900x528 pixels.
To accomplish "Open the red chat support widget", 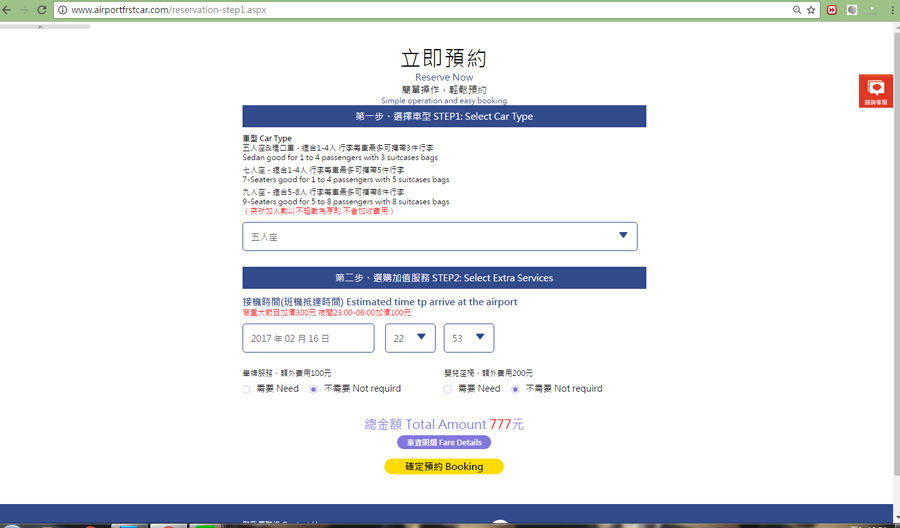I will click(876, 91).
